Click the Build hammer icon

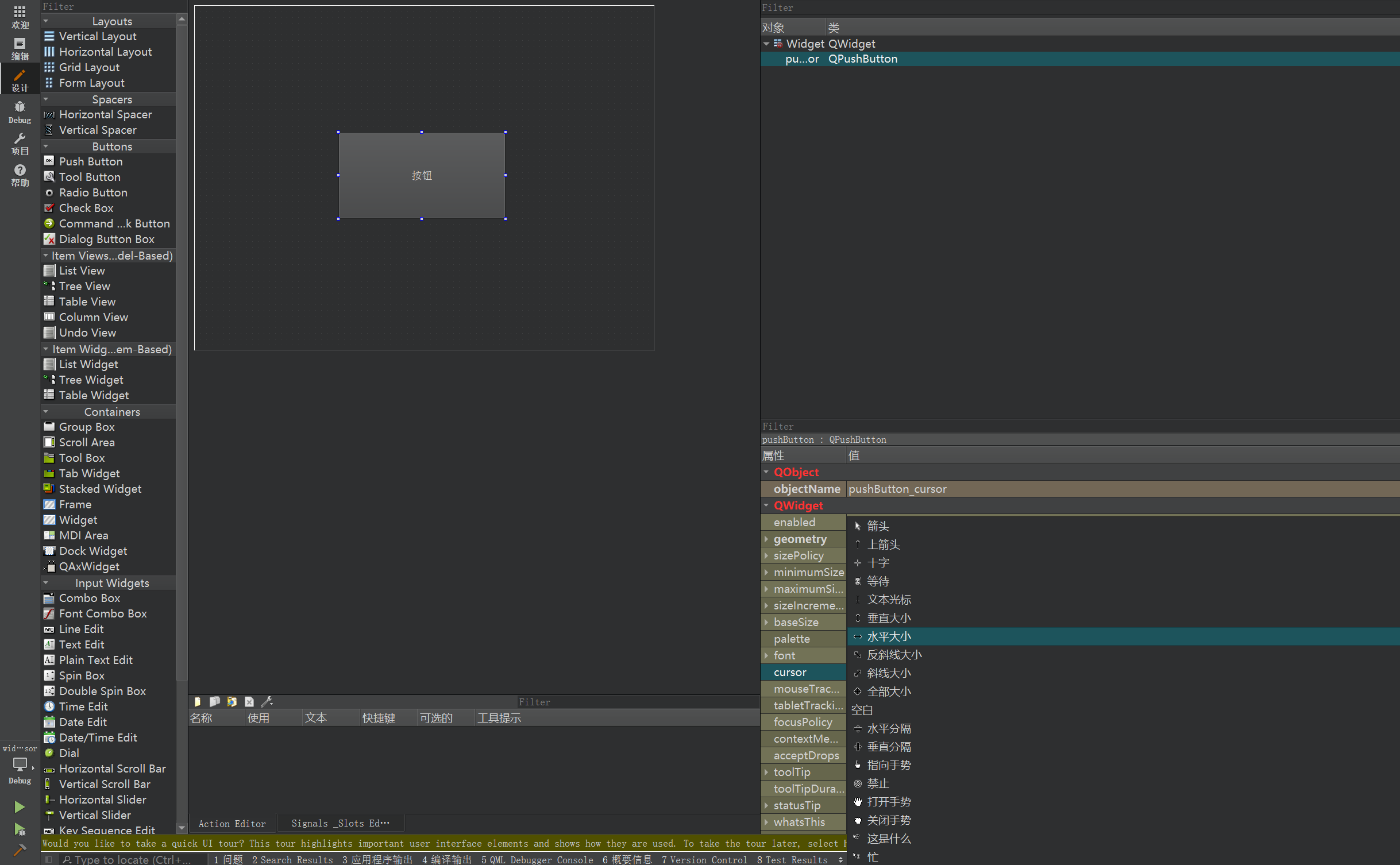pyautogui.click(x=20, y=850)
